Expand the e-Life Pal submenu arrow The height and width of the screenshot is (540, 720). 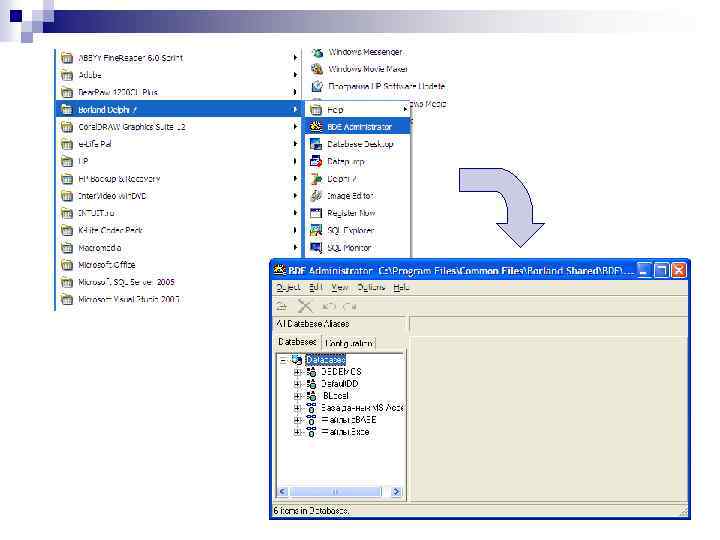[x=295, y=144]
